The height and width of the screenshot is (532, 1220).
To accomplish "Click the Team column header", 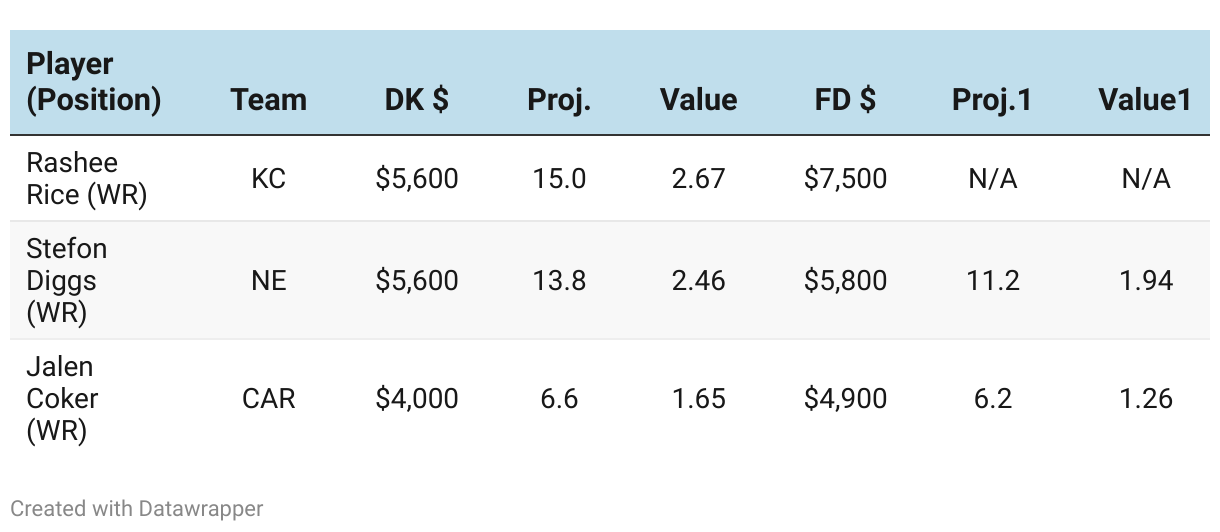I will [268, 100].
